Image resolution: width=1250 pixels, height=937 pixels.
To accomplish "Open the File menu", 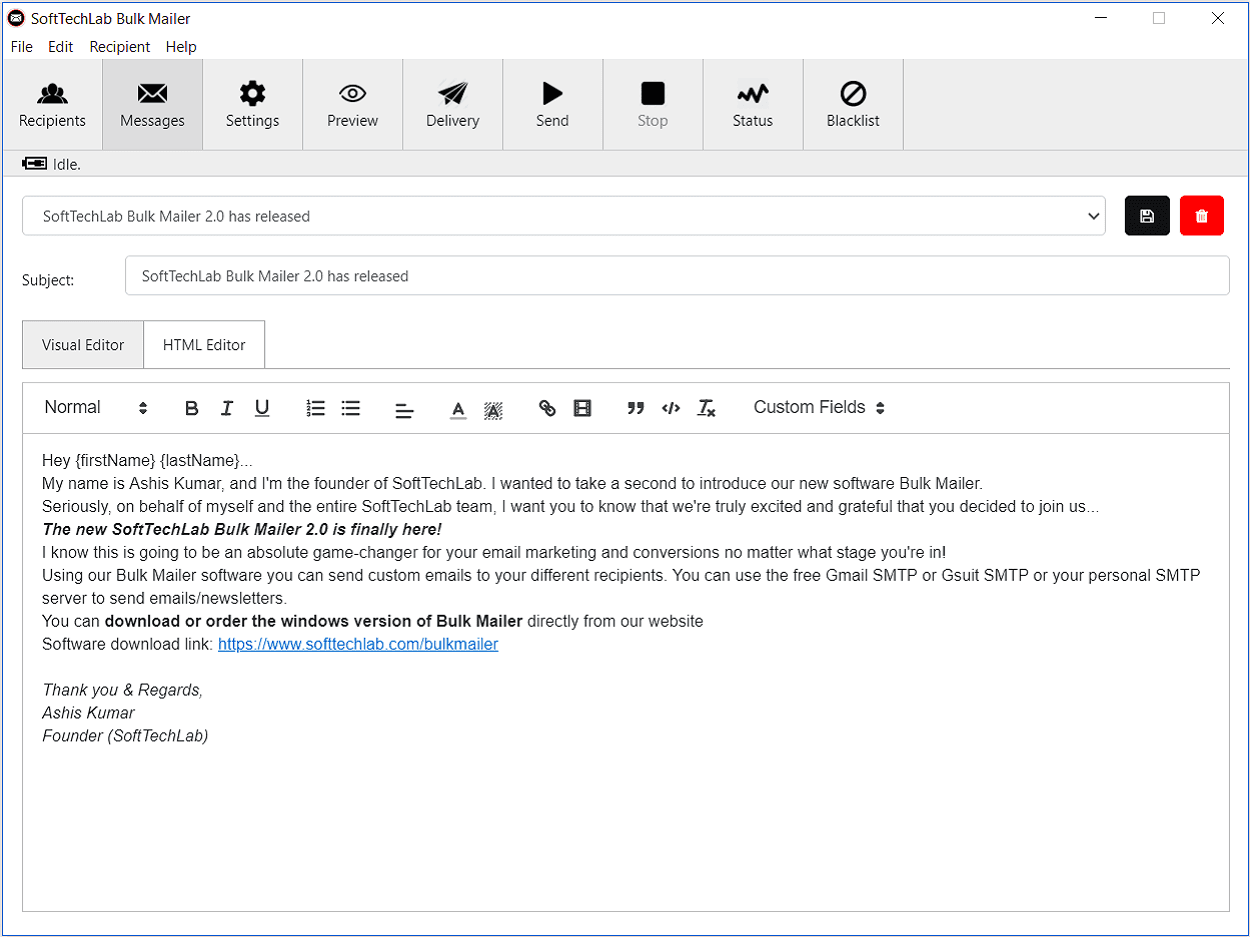I will (21, 47).
